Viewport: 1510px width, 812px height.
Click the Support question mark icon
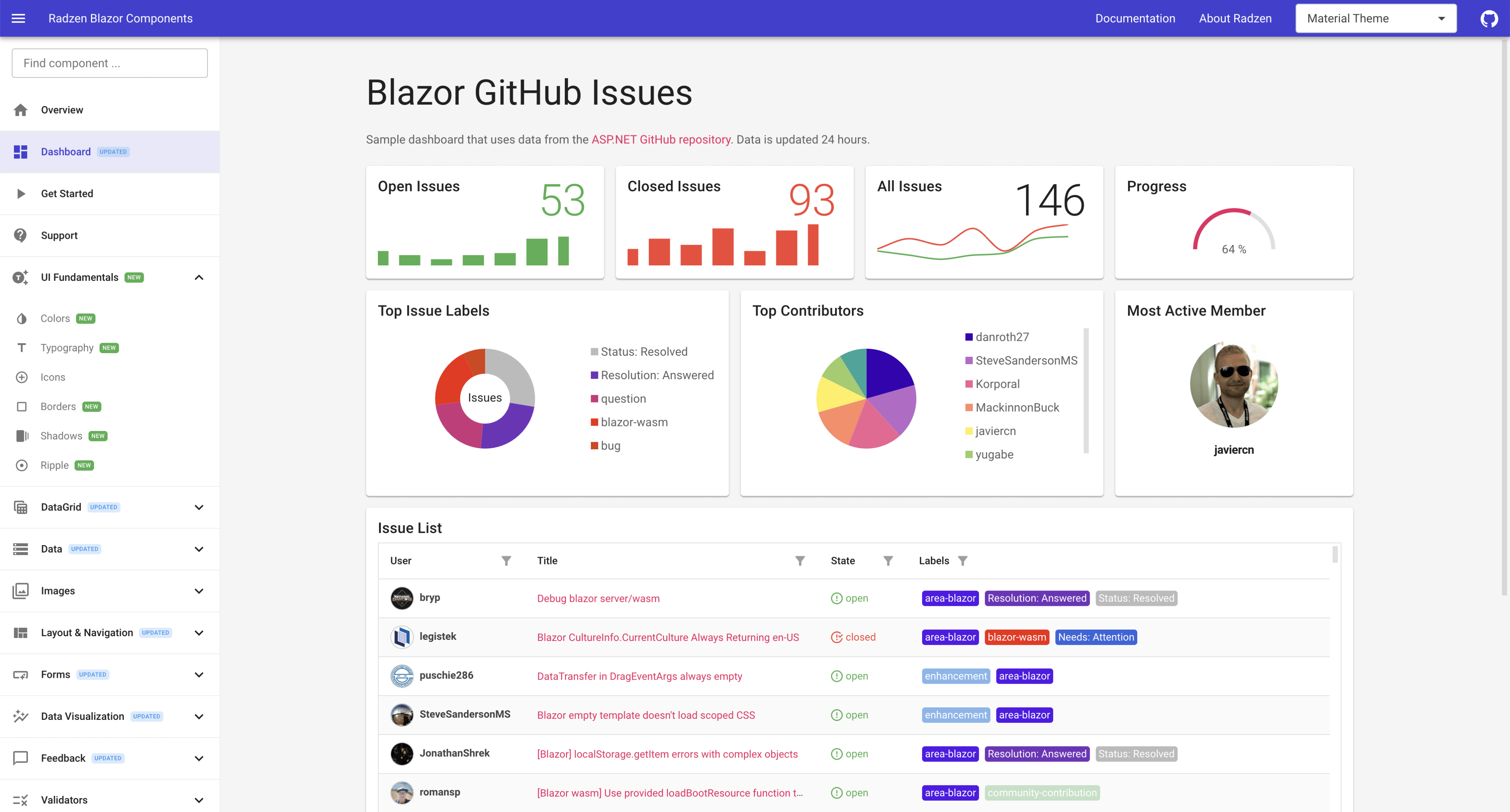click(x=21, y=235)
